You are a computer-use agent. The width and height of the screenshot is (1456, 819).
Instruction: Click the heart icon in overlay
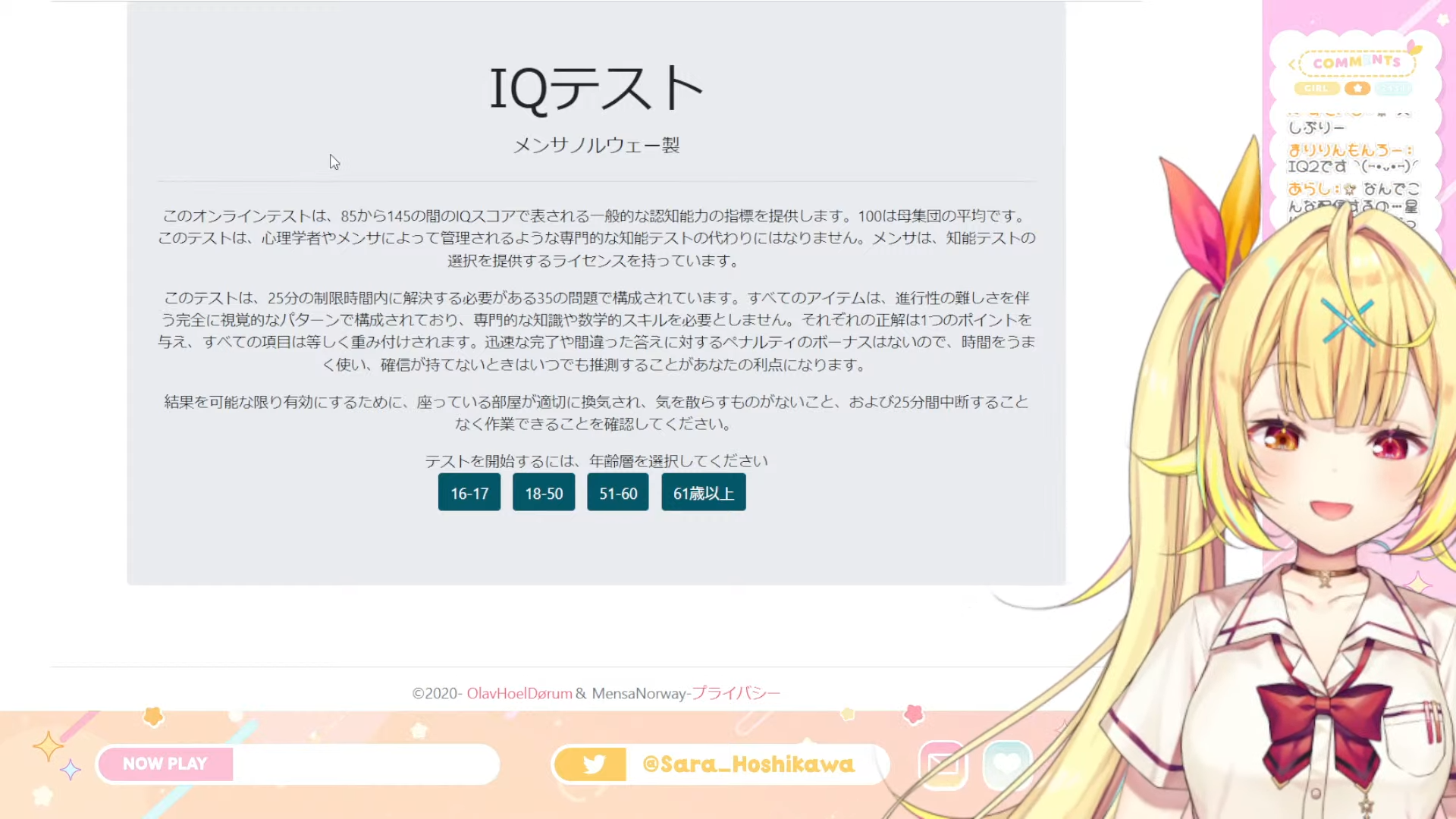[1007, 764]
